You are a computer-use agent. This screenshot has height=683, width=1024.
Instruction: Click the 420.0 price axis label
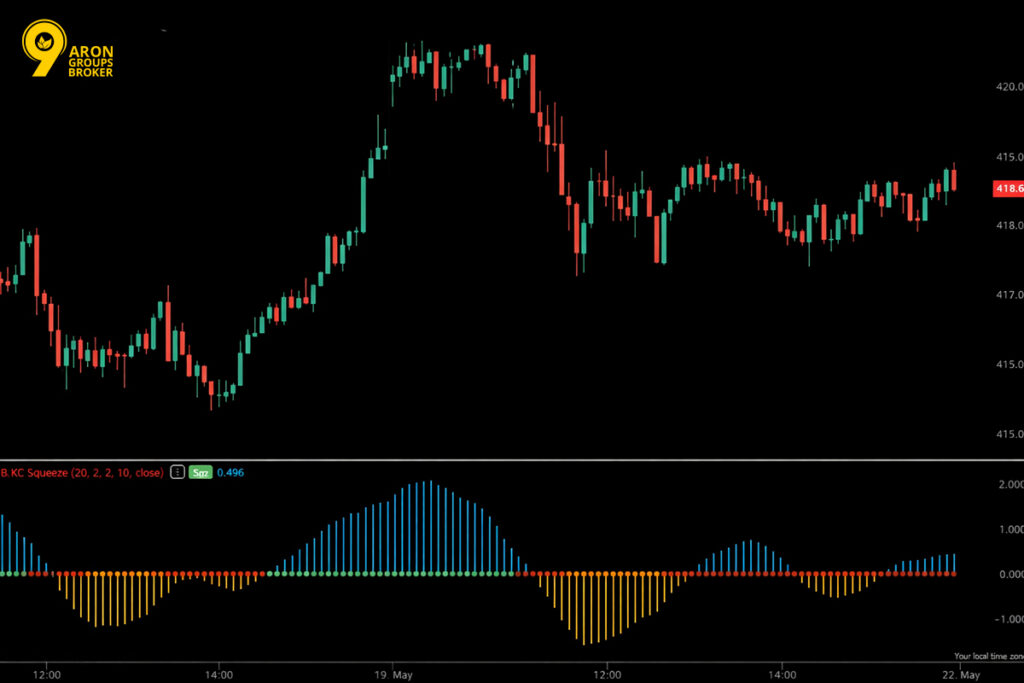1008,87
